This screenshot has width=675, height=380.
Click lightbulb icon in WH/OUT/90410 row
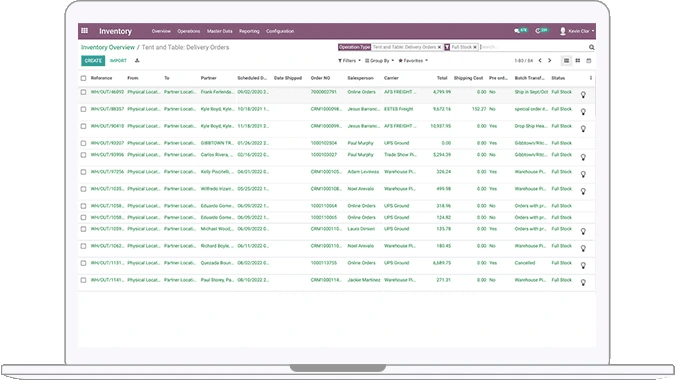(583, 129)
